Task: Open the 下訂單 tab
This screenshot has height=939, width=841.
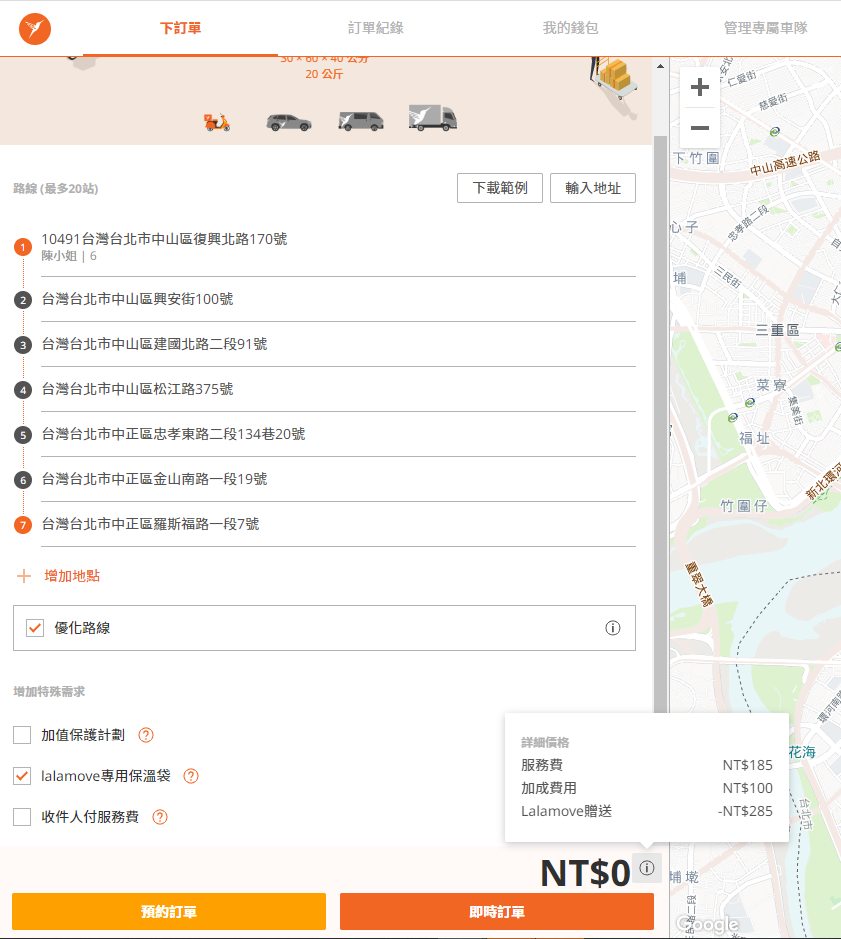Action: [x=180, y=28]
